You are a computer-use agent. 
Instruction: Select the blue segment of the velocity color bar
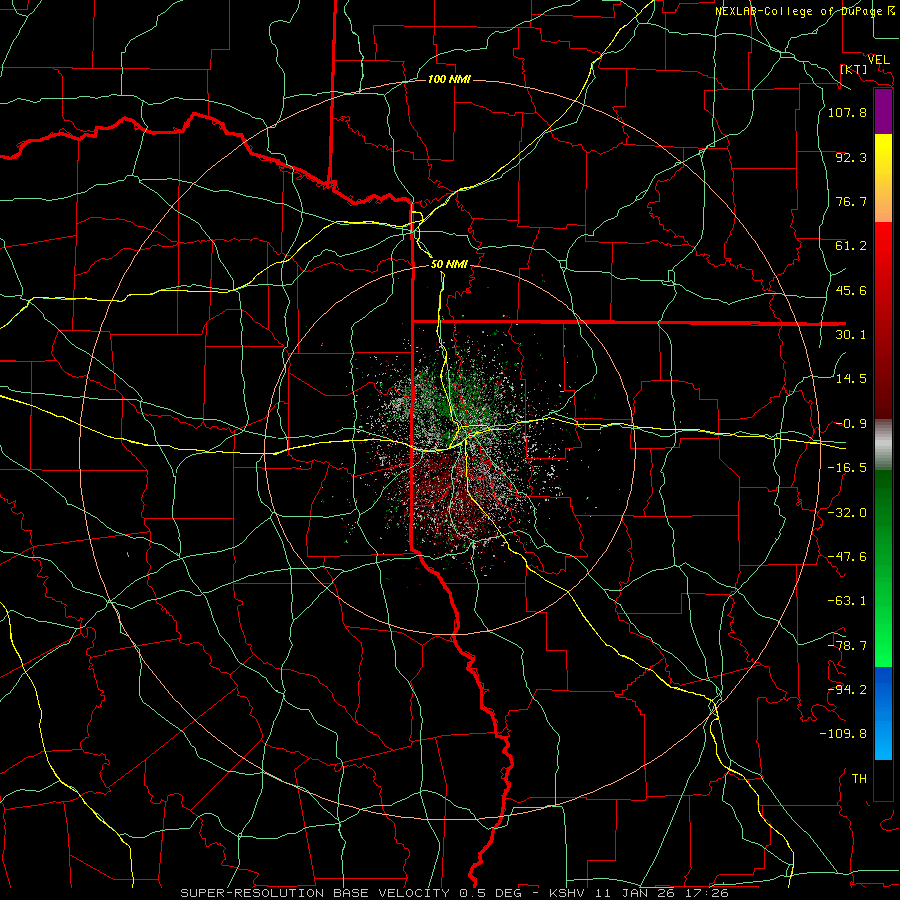[x=883, y=713]
